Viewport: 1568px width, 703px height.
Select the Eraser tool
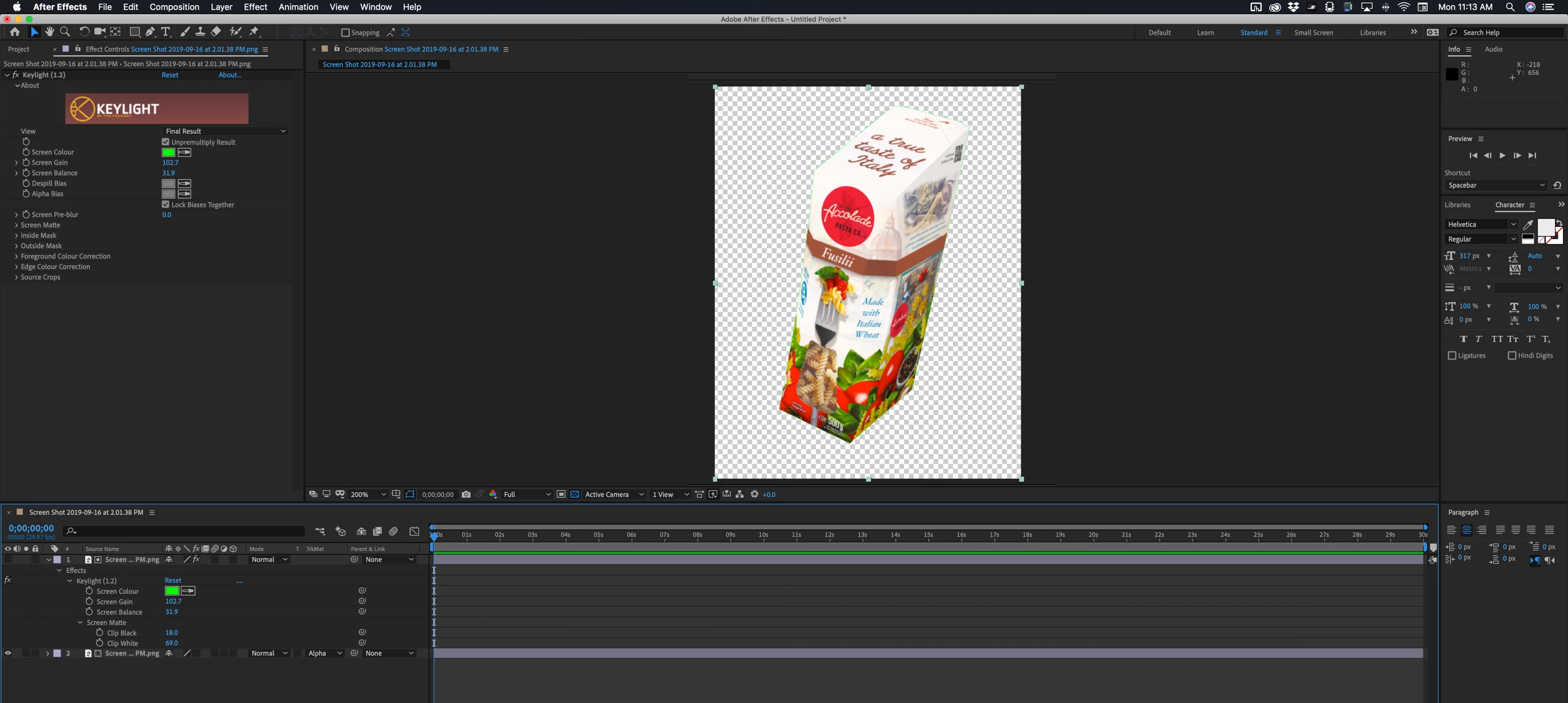click(216, 32)
